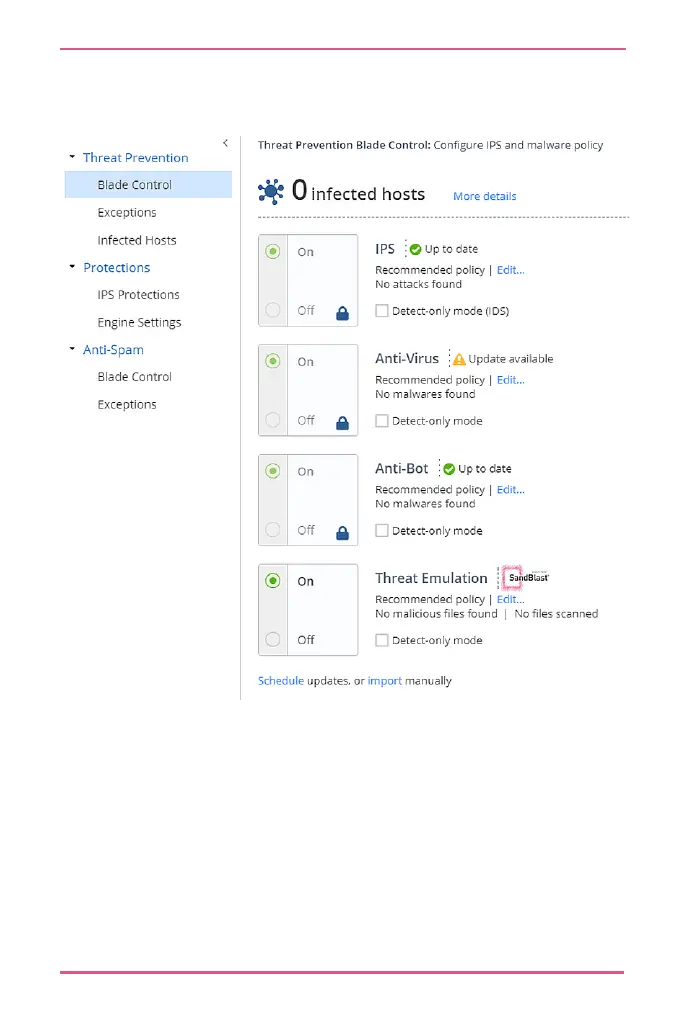Click the Threat Emulation blade title
The image size is (680, 1021).
(x=431, y=578)
